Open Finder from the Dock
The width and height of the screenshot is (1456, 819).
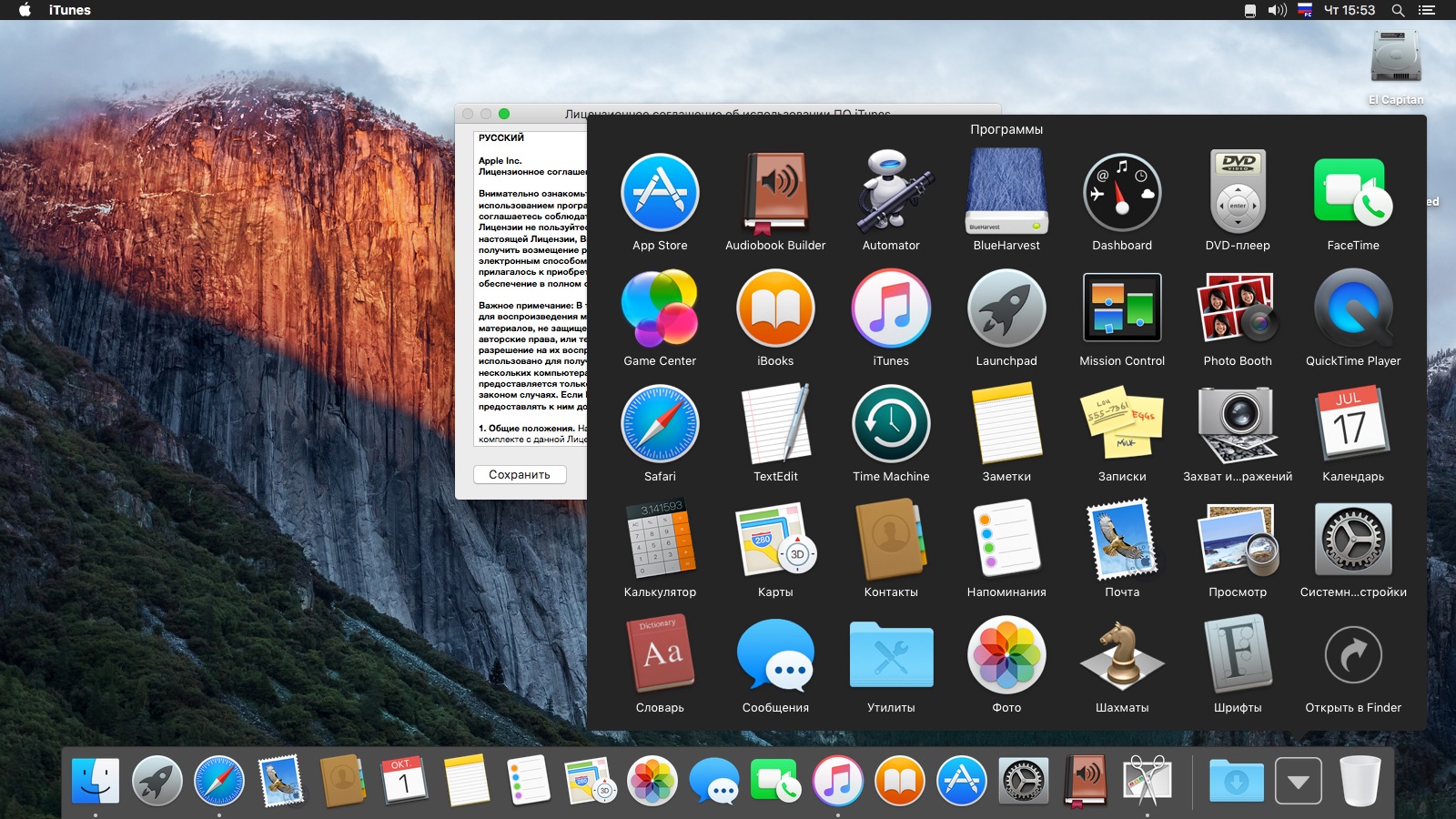[96, 781]
